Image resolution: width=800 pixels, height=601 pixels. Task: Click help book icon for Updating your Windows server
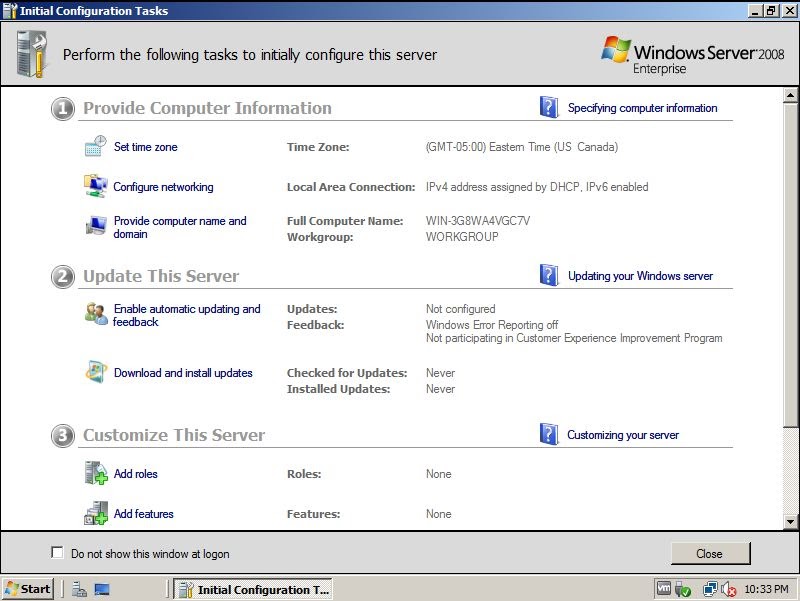pyautogui.click(x=548, y=275)
